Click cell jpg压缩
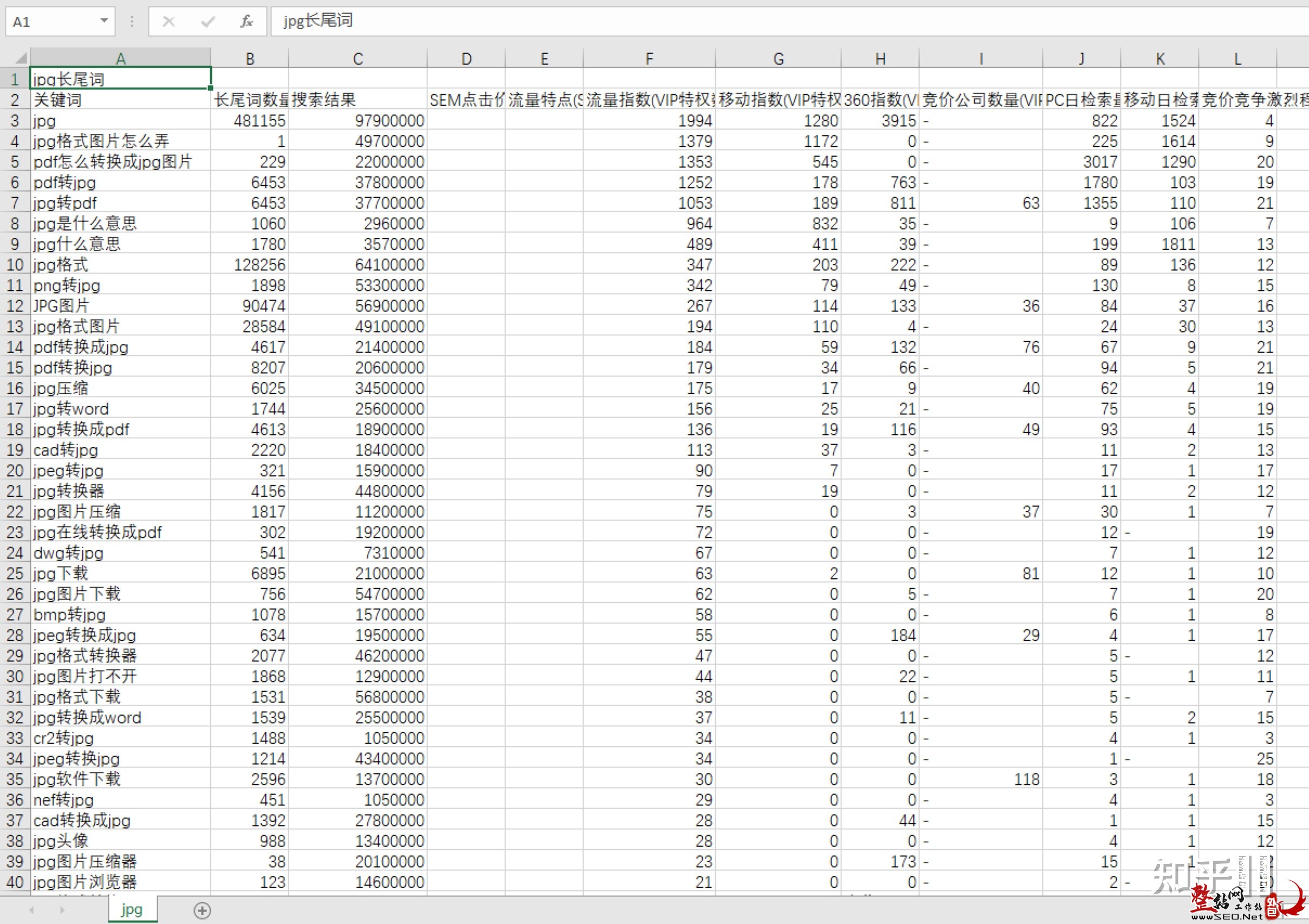This screenshot has width=1309, height=924. click(x=120, y=388)
